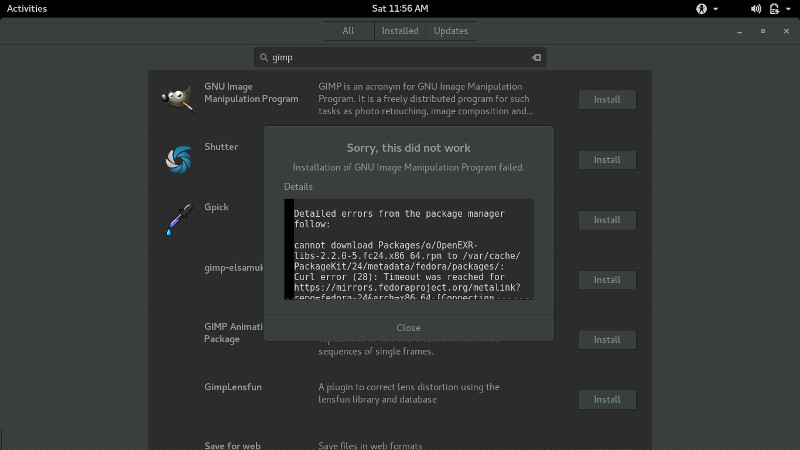
Task: Minimize the Software window
Action: click(x=739, y=31)
